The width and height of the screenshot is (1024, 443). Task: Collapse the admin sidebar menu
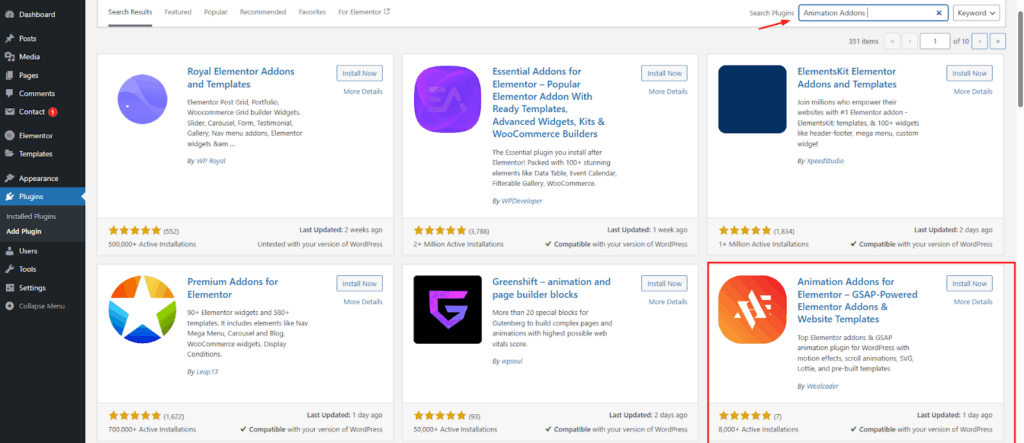pos(9,305)
